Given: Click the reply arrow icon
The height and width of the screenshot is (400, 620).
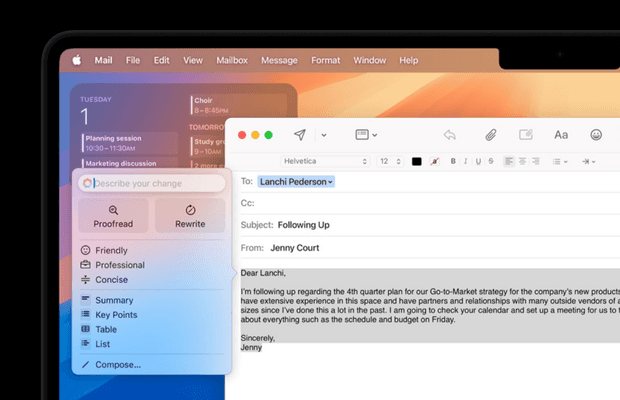Looking at the screenshot, I should coord(450,135).
